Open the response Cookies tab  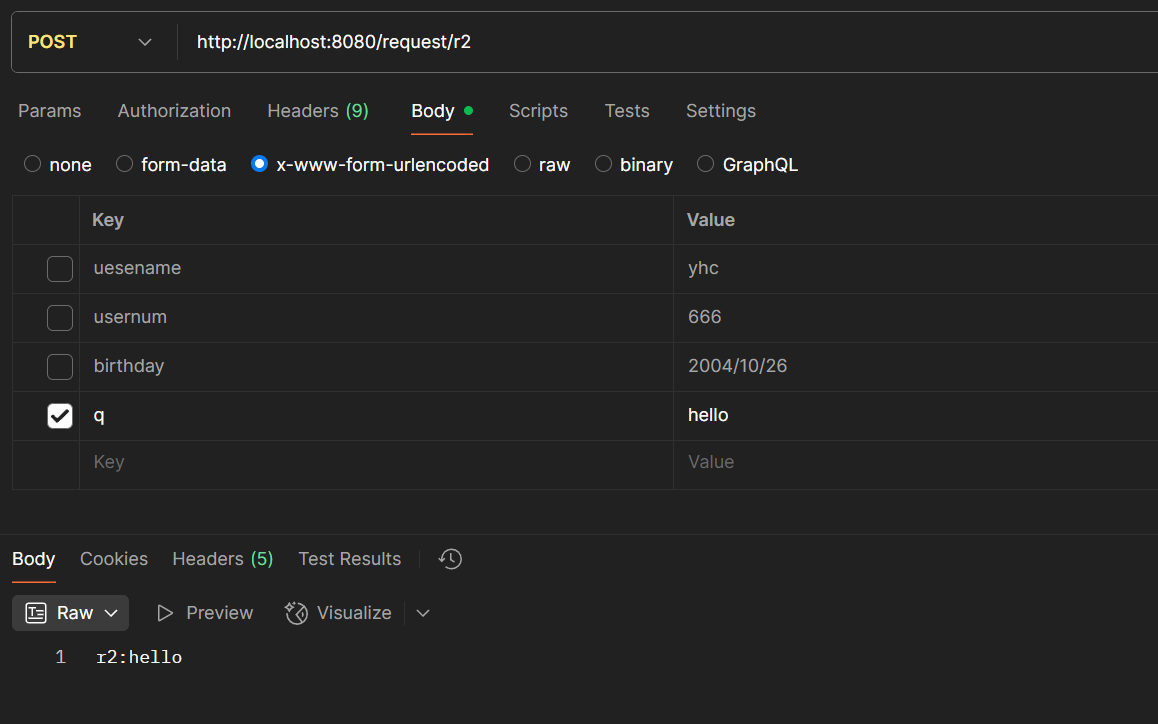tap(114, 559)
